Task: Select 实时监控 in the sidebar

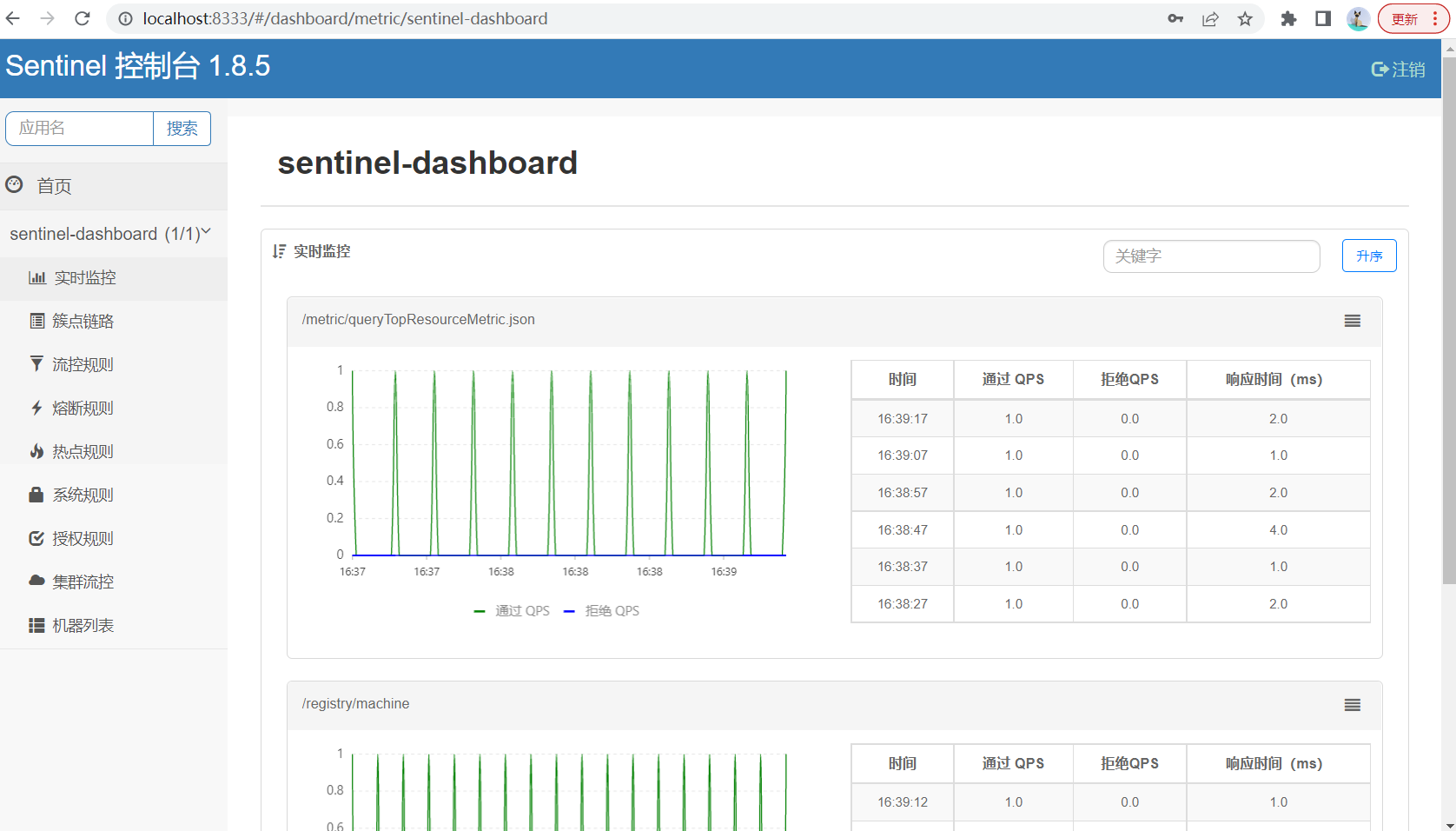Action: click(x=114, y=278)
